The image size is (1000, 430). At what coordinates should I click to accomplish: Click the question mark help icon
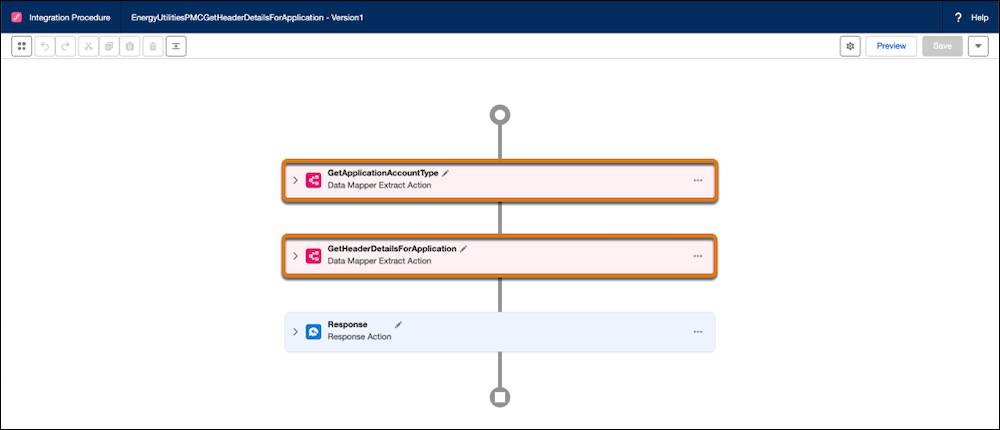point(958,18)
